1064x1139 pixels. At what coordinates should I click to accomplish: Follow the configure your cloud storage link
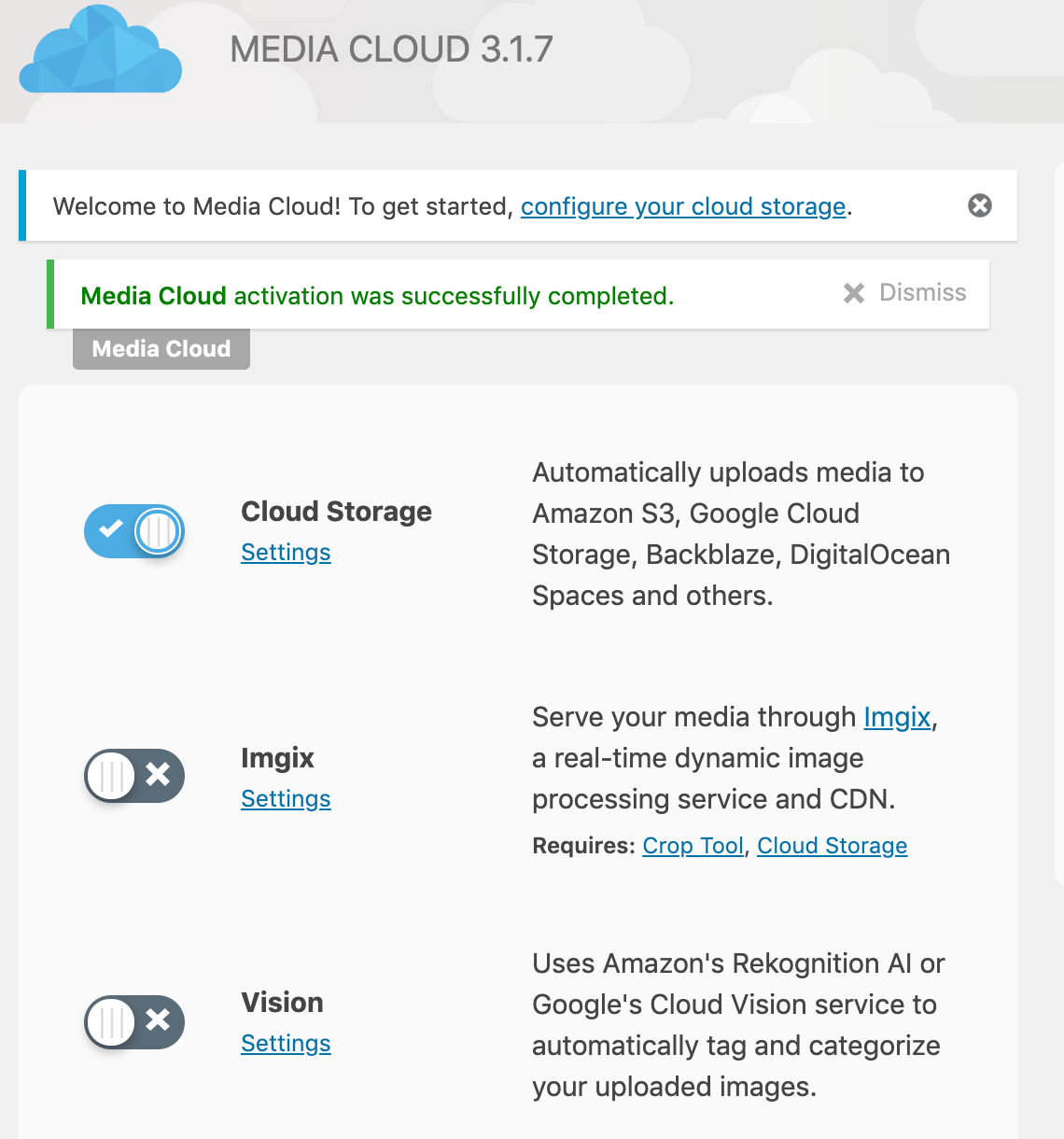click(683, 206)
